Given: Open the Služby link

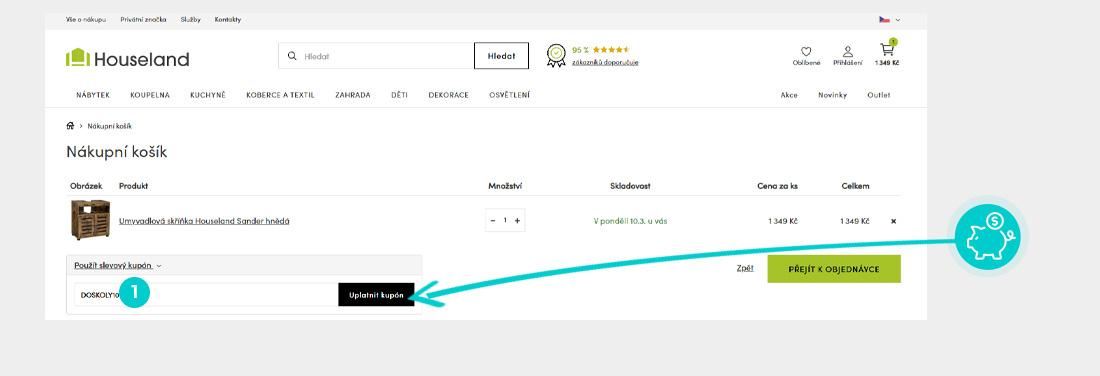Looking at the screenshot, I should tap(190, 20).
